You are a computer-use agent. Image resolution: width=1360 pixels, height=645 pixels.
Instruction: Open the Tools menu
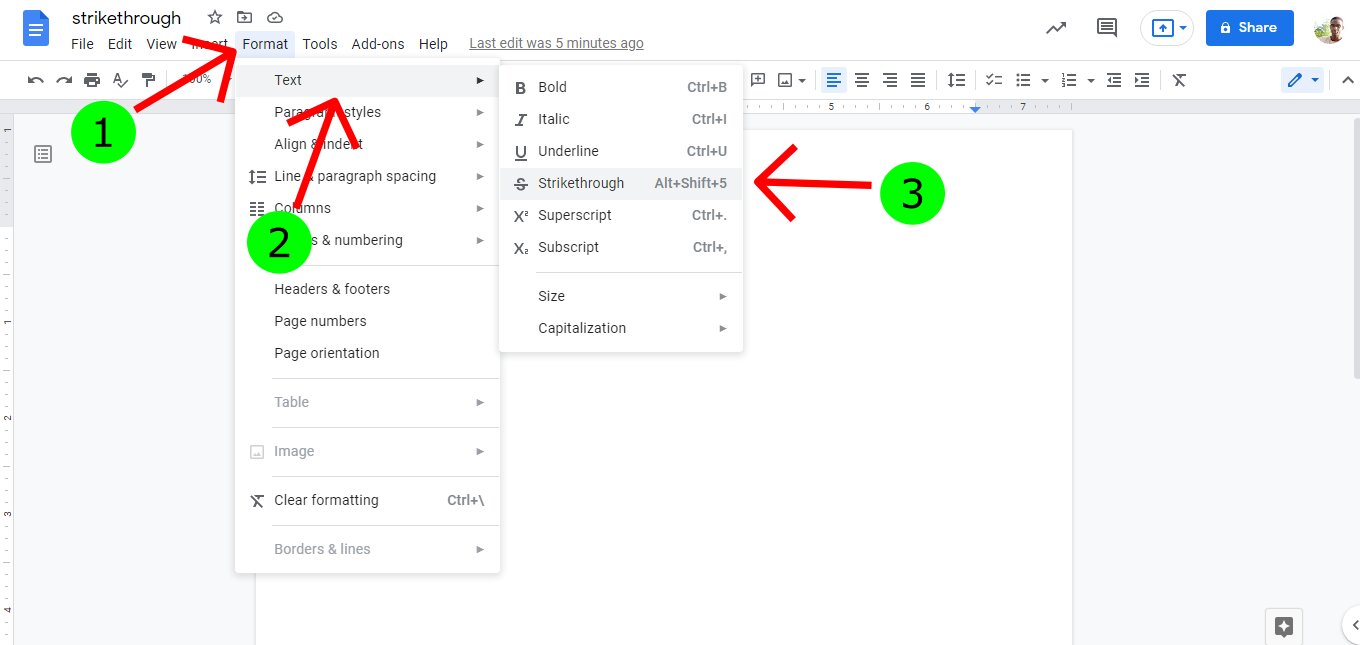point(319,43)
